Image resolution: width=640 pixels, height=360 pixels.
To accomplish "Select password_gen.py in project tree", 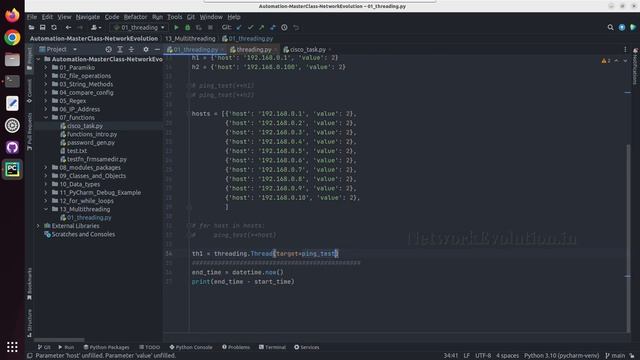I will pos(91,142).
